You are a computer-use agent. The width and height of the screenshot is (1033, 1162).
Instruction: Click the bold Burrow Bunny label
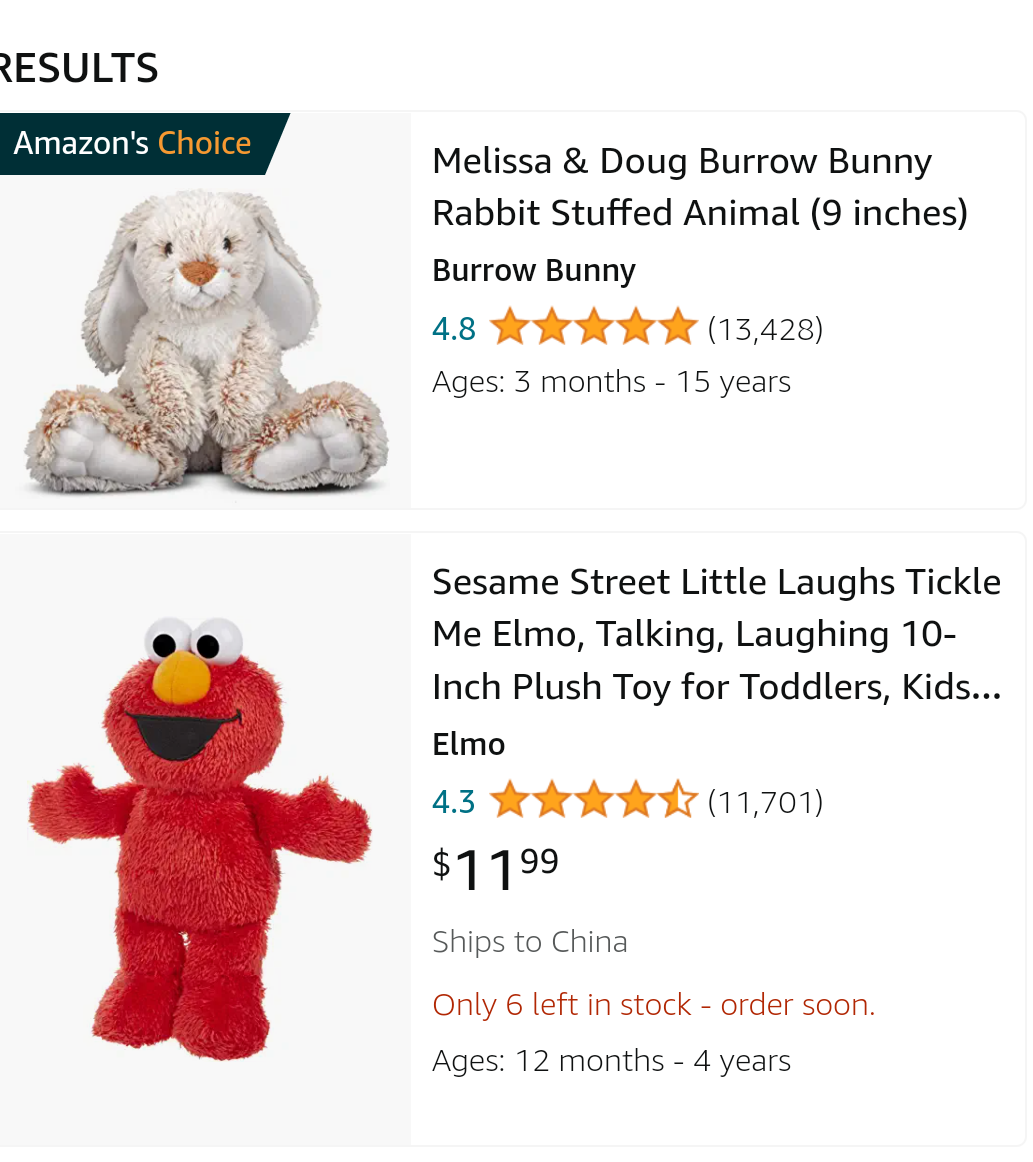(533, 271)
